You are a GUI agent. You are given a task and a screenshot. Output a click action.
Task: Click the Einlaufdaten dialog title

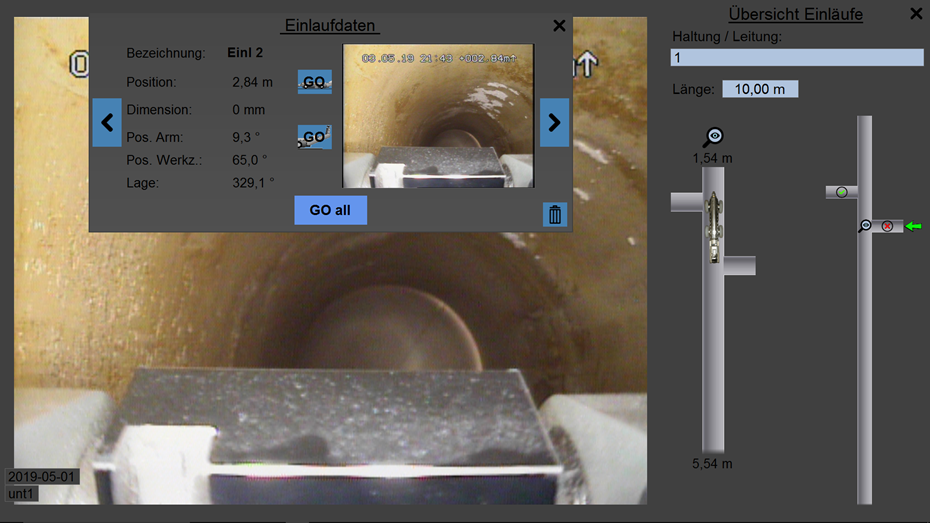point(331,26)
